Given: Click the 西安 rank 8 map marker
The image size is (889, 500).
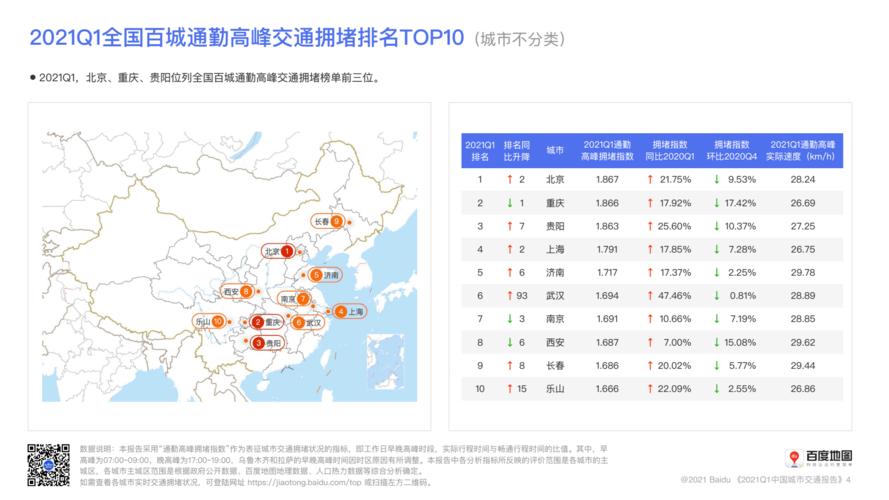Looking at the screenshot, I should pyautogui.click(x=237, y=291).
